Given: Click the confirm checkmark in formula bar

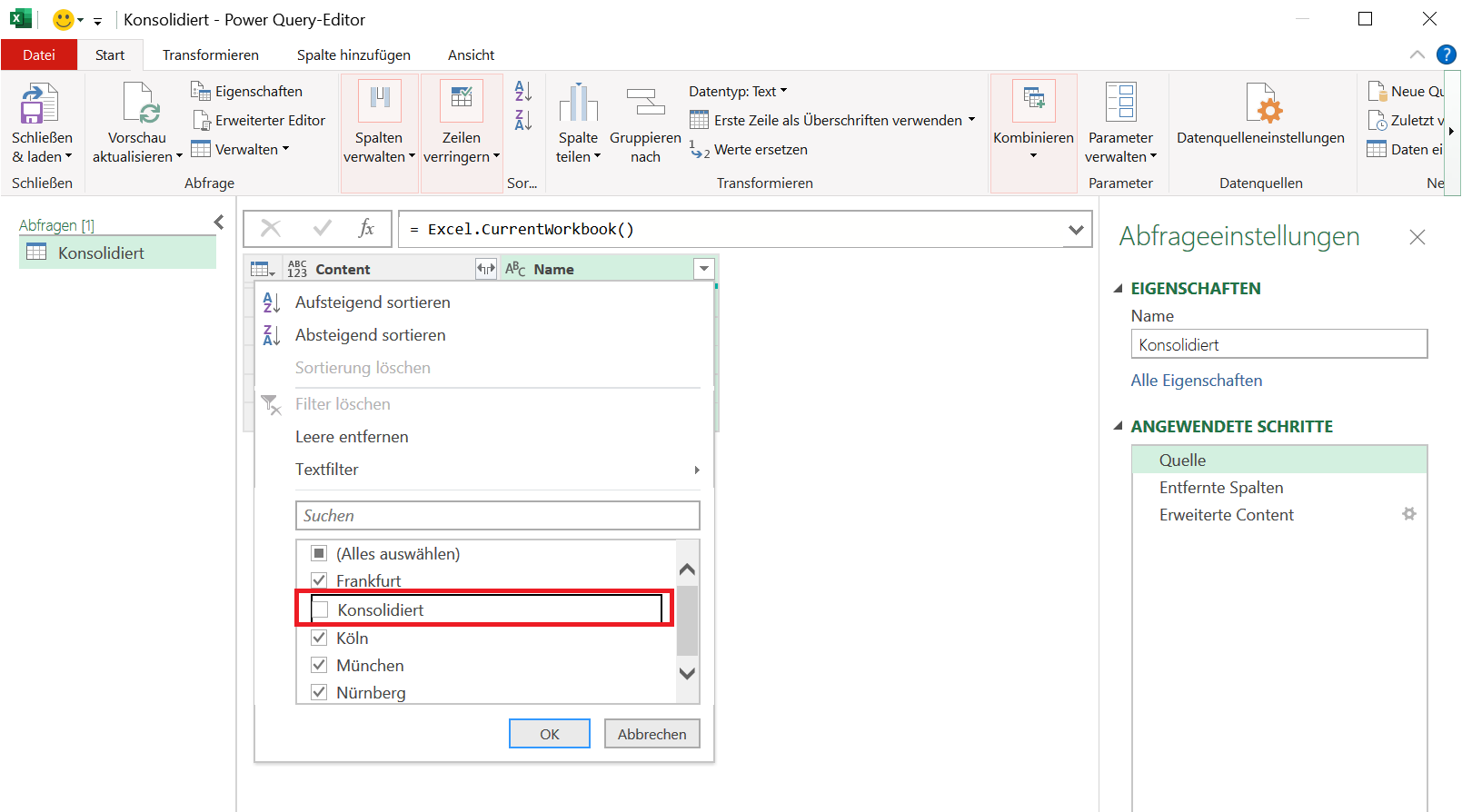Looking at the screenshot, I should [322, 228].
